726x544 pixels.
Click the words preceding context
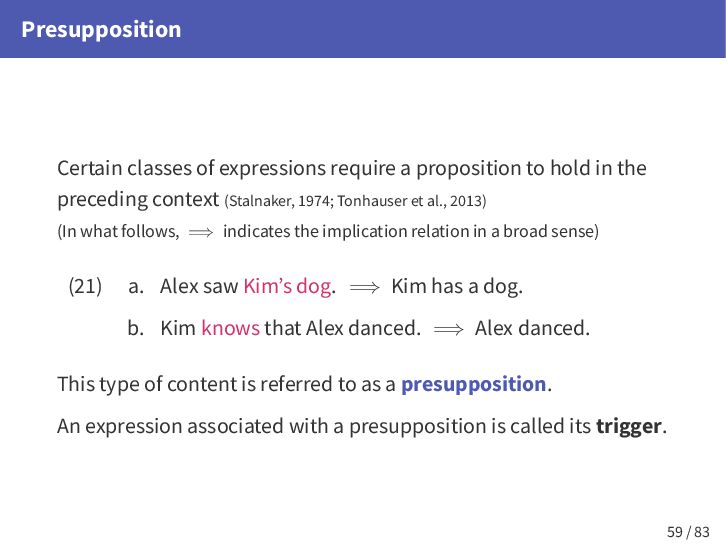coord(138,199)
